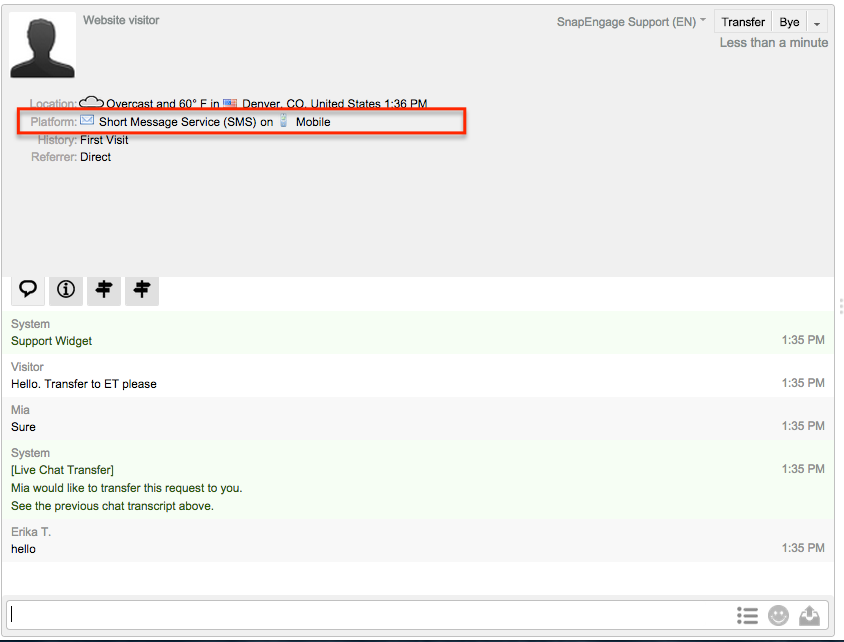Open the SnapEngage Support (EN) widget dropdown
The height and width of the screenshot is (642, 844).
[631, 22]
